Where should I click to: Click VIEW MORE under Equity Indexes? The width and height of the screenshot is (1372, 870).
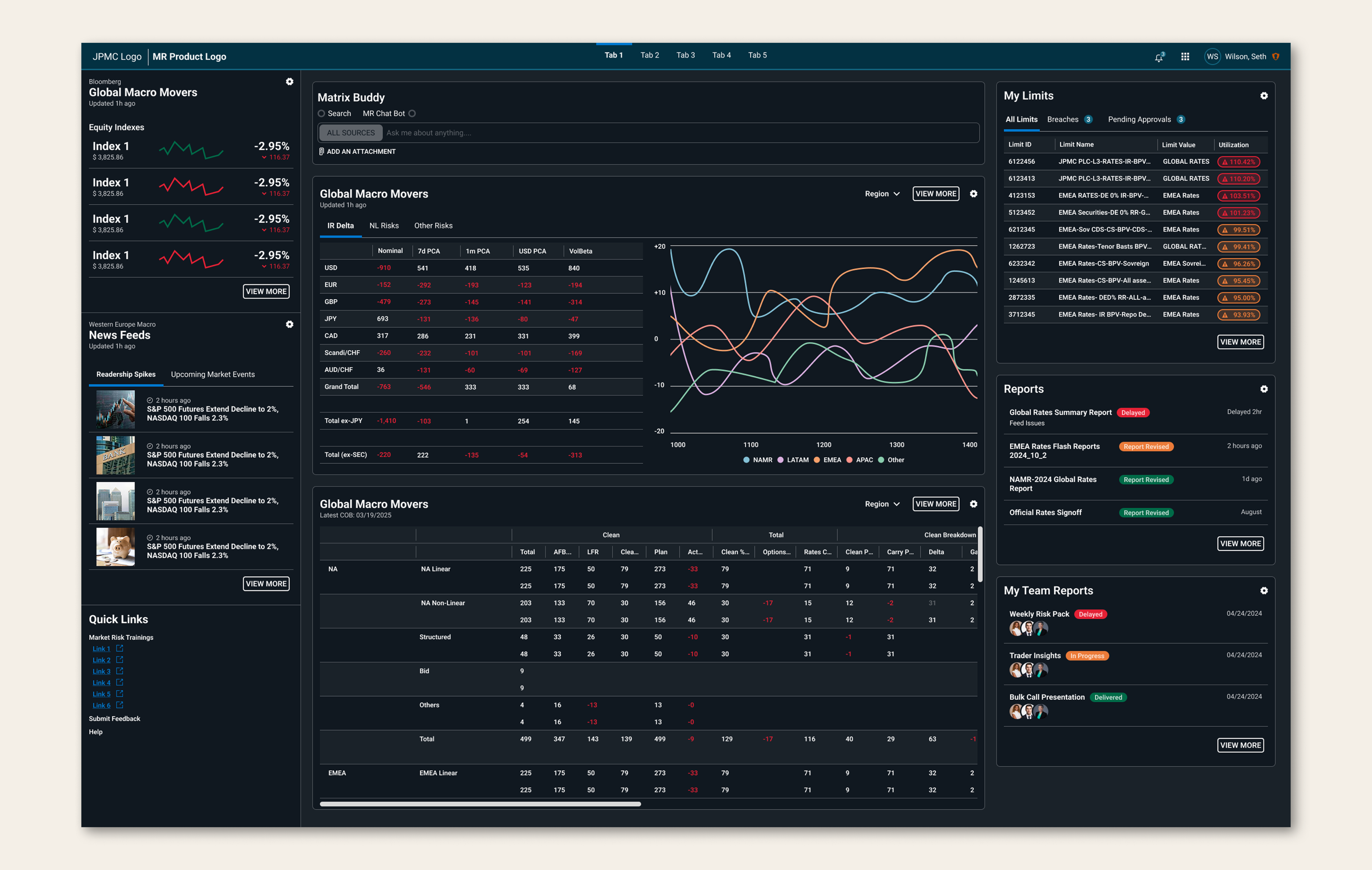coord(266,291)
